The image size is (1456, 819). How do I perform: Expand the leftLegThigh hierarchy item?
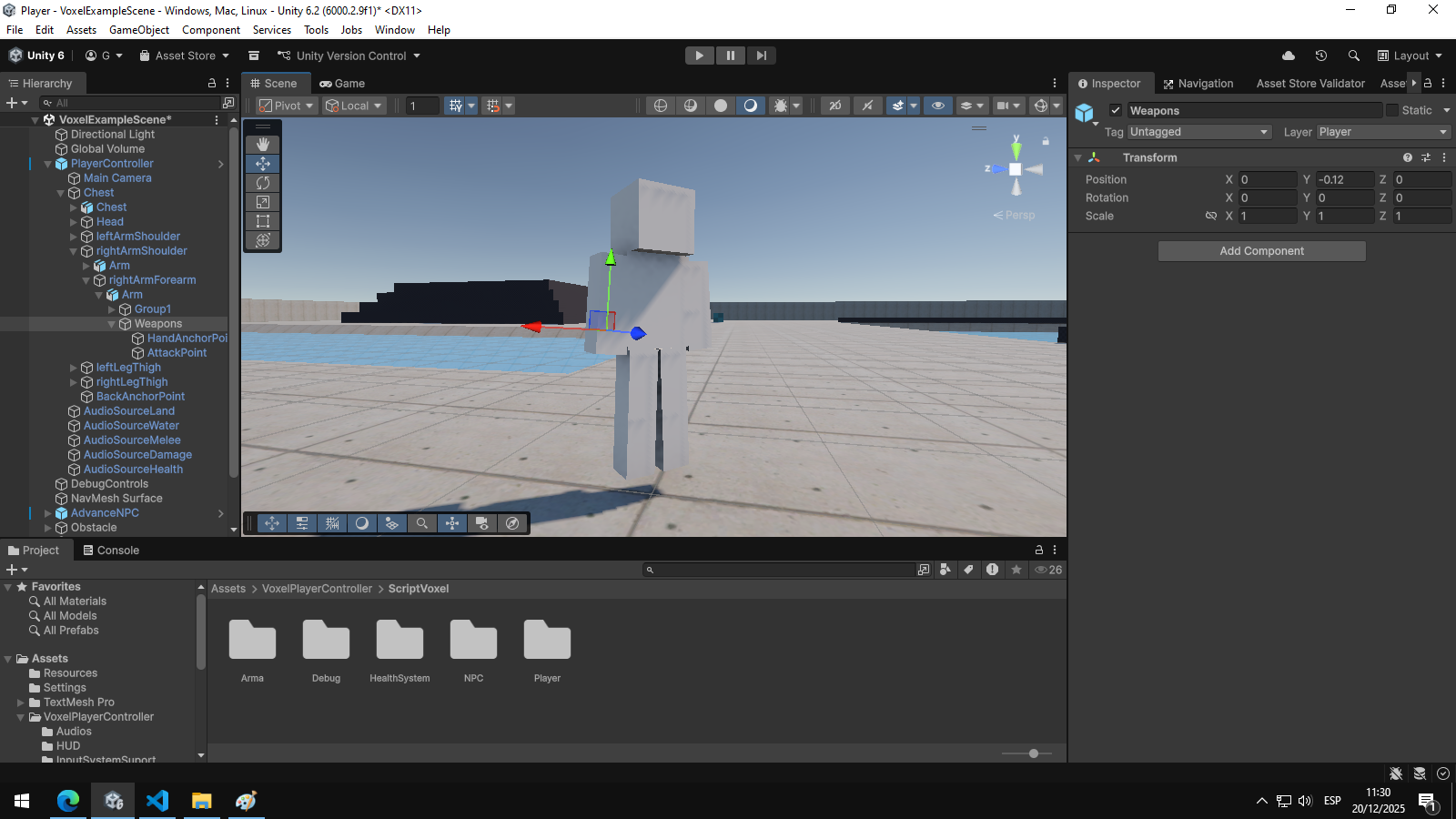coord(74,368)
